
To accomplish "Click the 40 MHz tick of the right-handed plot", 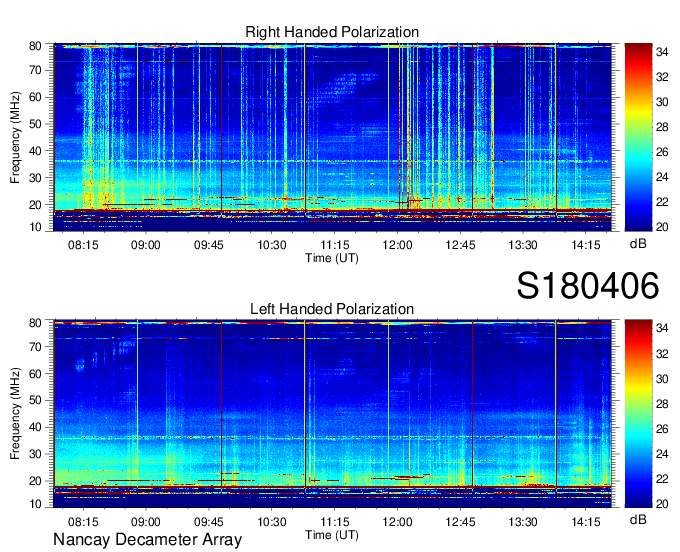I will pos(36,151).
